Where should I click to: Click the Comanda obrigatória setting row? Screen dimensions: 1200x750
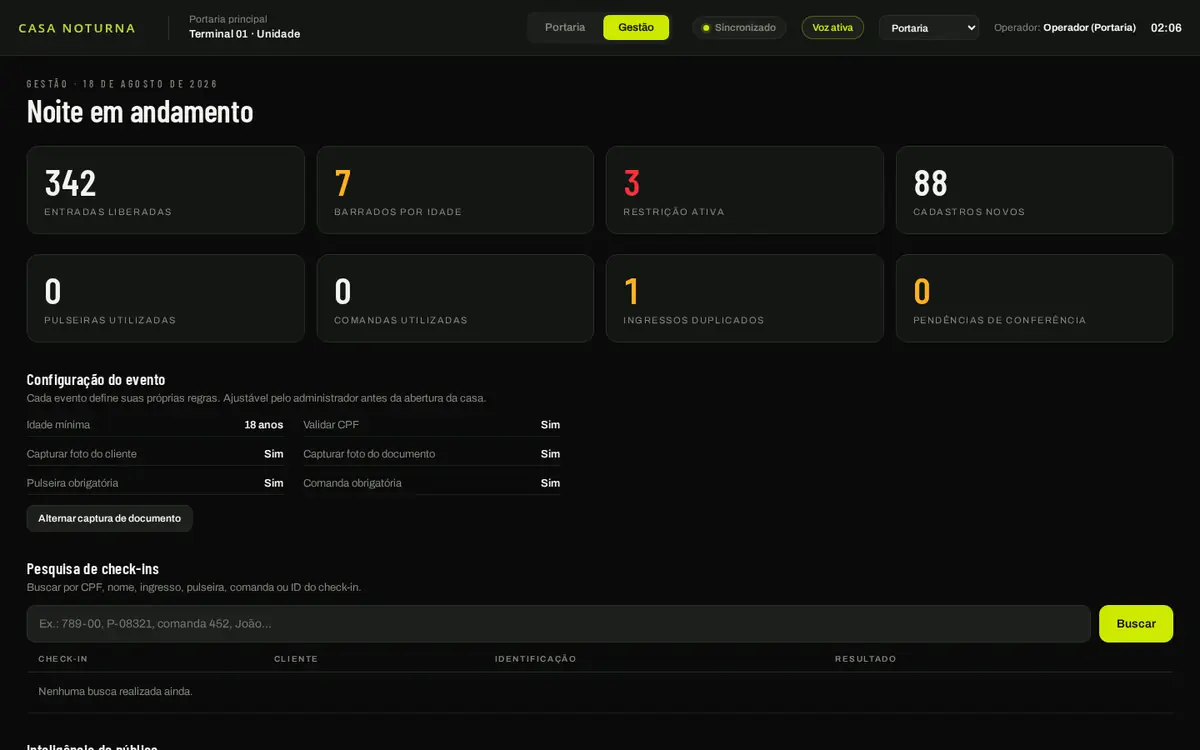432,483
